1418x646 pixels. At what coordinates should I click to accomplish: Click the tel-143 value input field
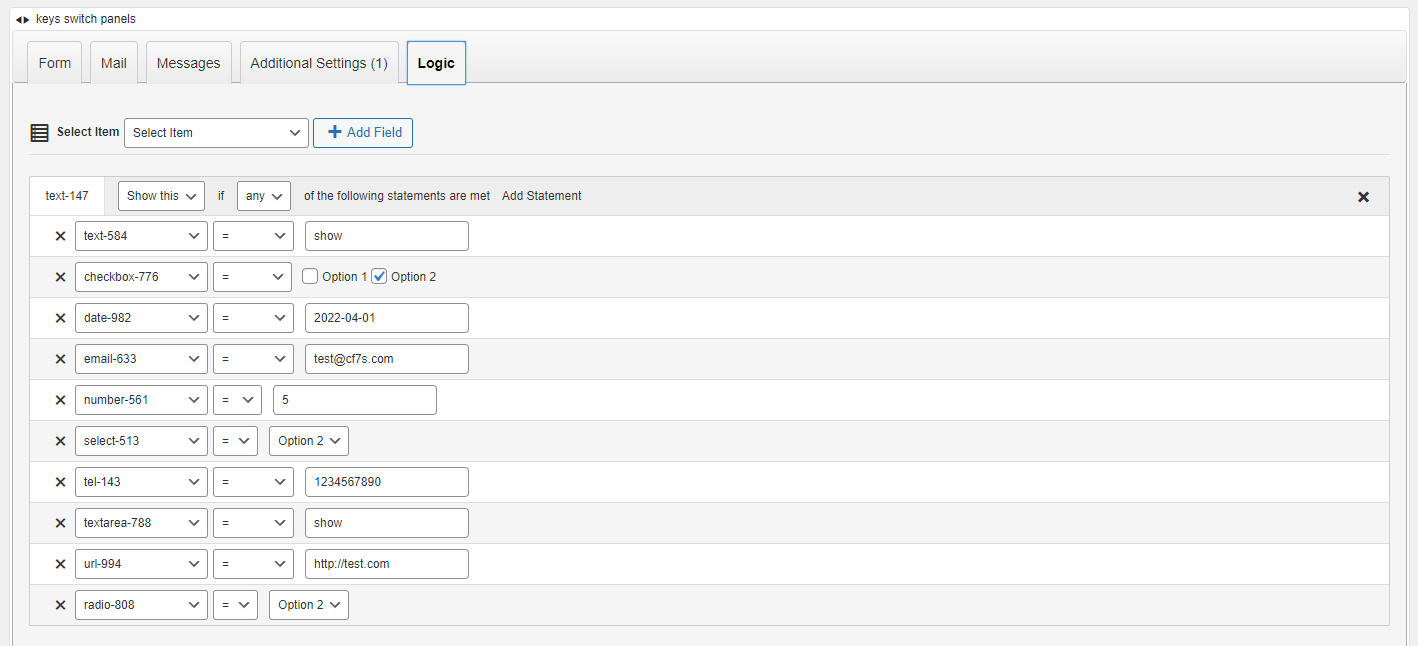click(x=386, y=482)
